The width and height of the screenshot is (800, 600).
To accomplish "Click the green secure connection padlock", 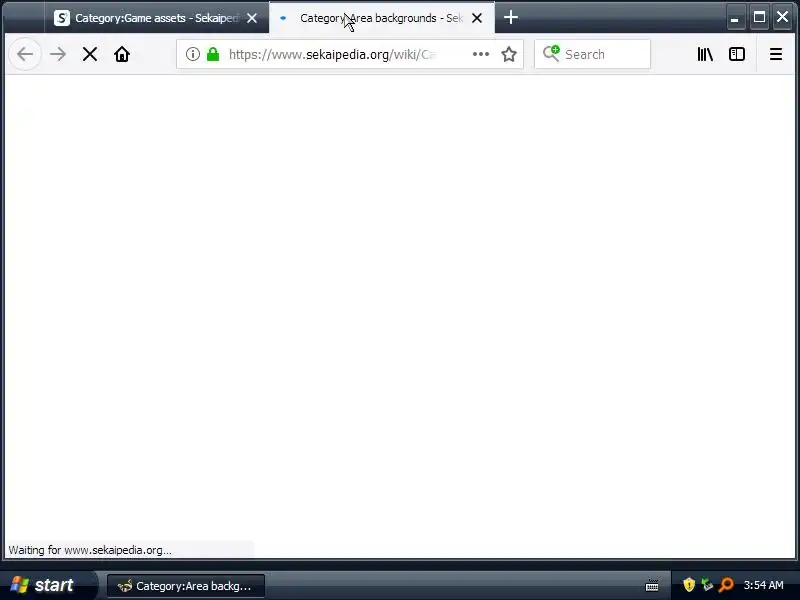I will 213,54.
